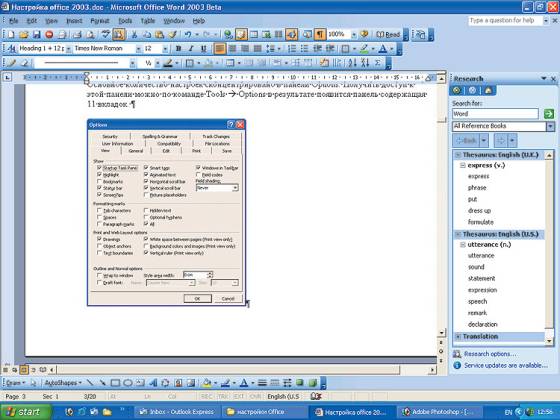Click the Read mode button
Screen dimensions: 560x420
point(389,35)
